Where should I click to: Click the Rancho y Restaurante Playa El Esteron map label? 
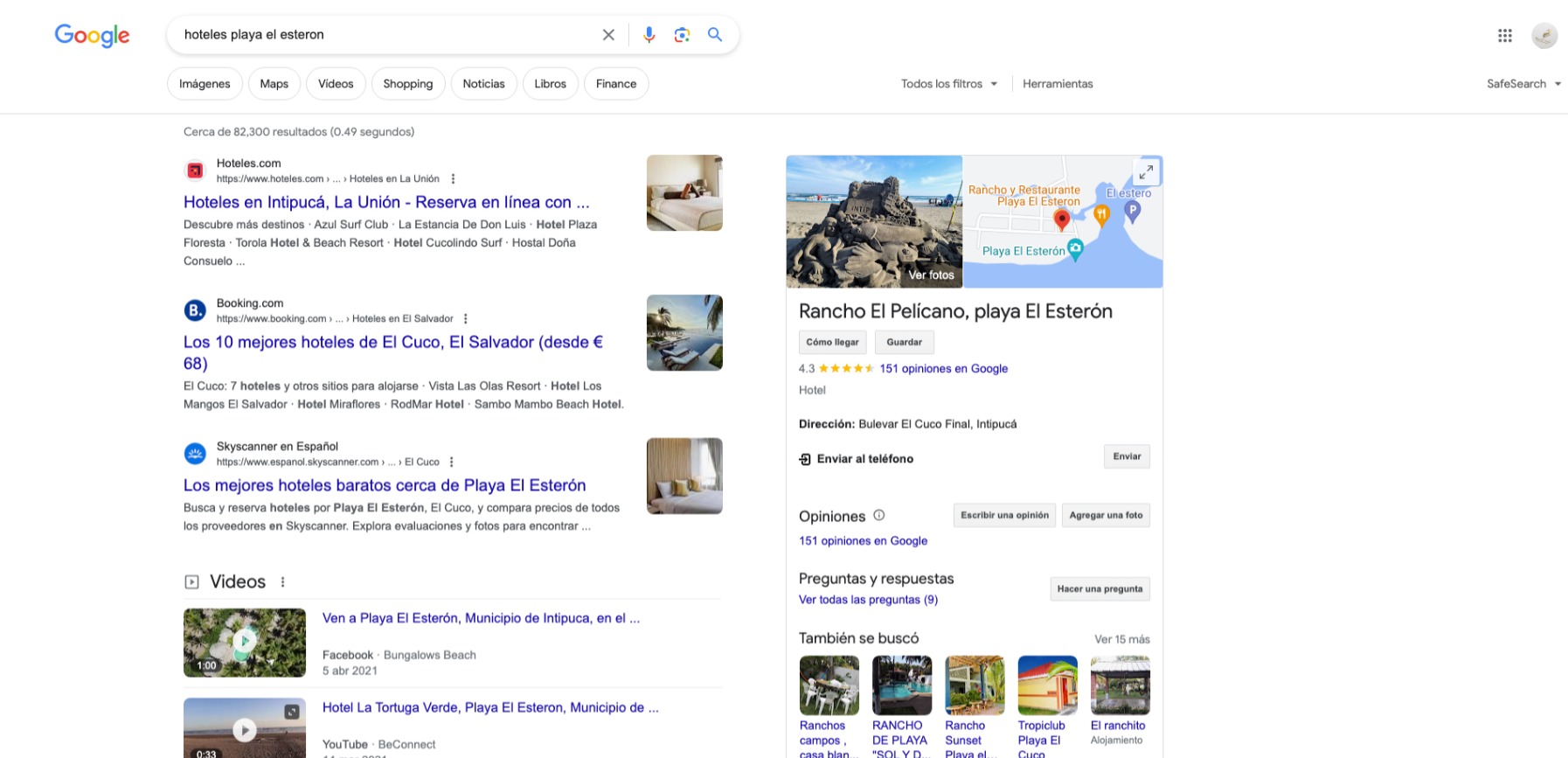click(x=1024, y=195)
